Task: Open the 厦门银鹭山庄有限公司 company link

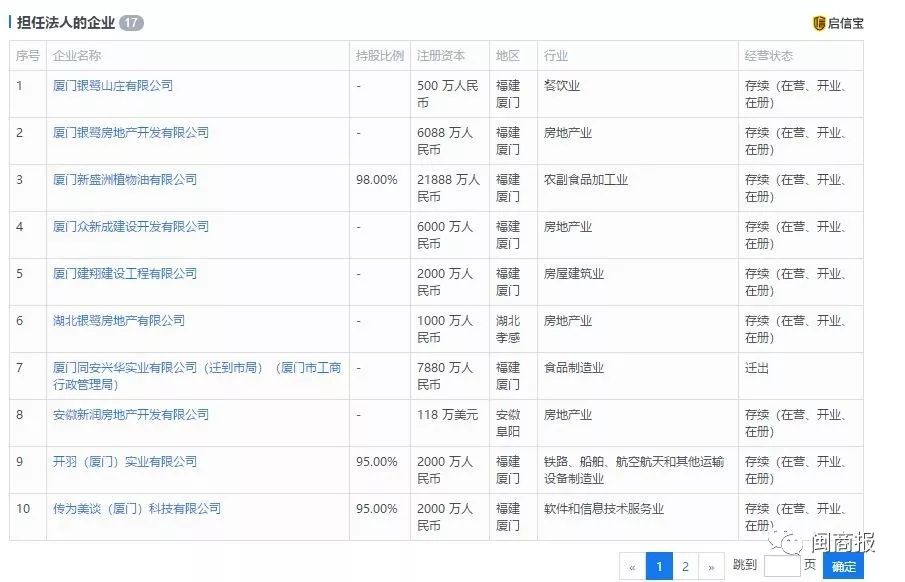Action: pyautogui.click(x=114, y=85)
